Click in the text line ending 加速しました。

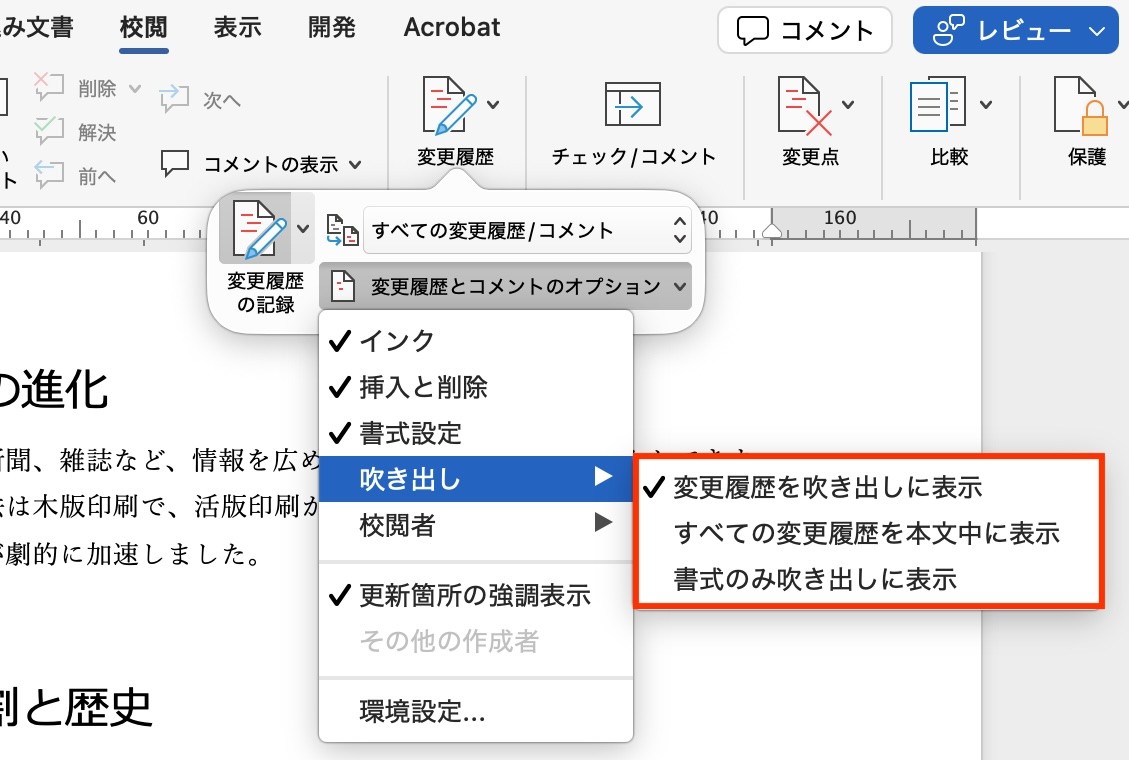[133, 553]
